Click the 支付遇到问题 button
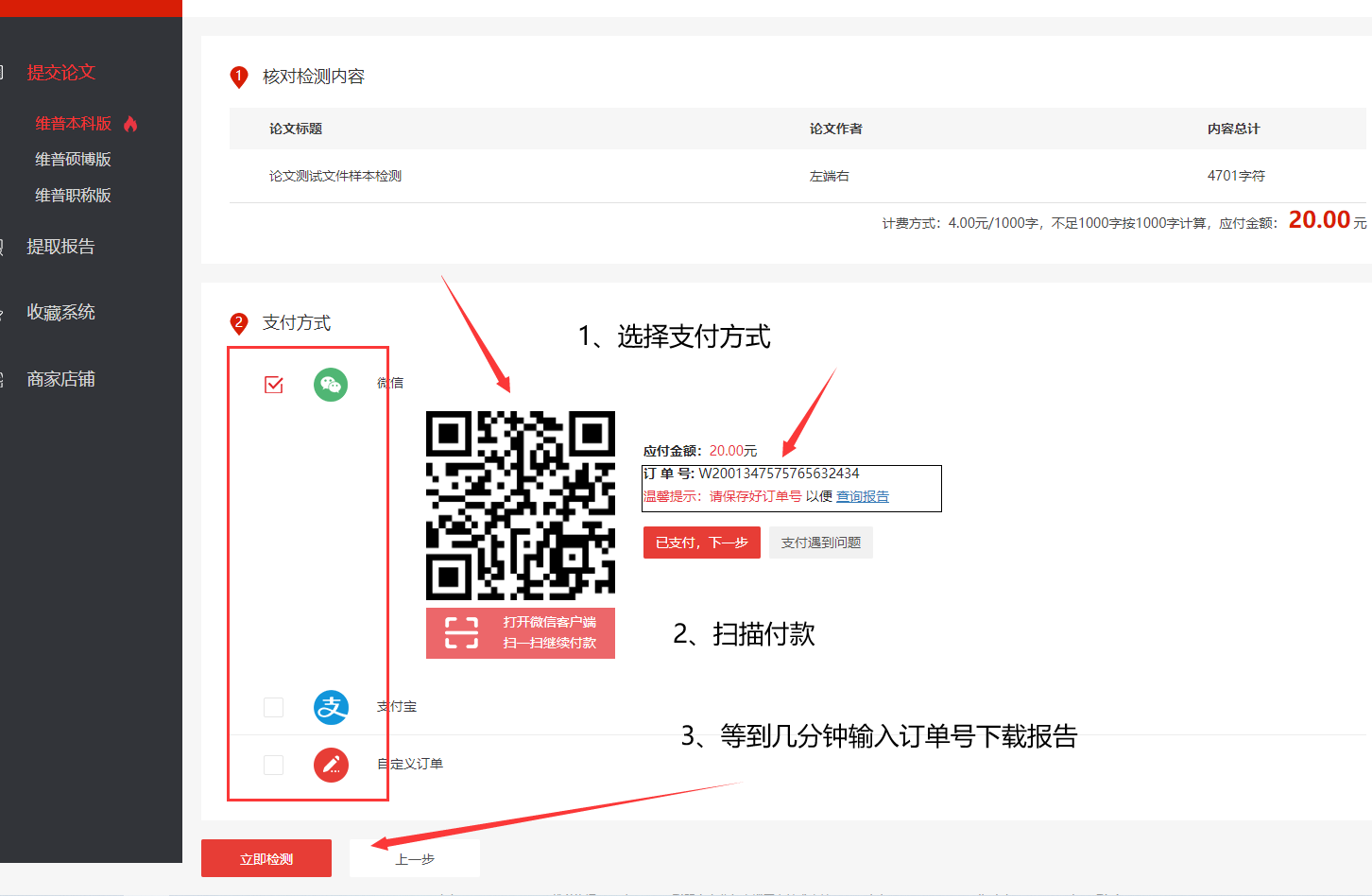Viewport: 1372px width, 896px height. (x=821, y=543)
